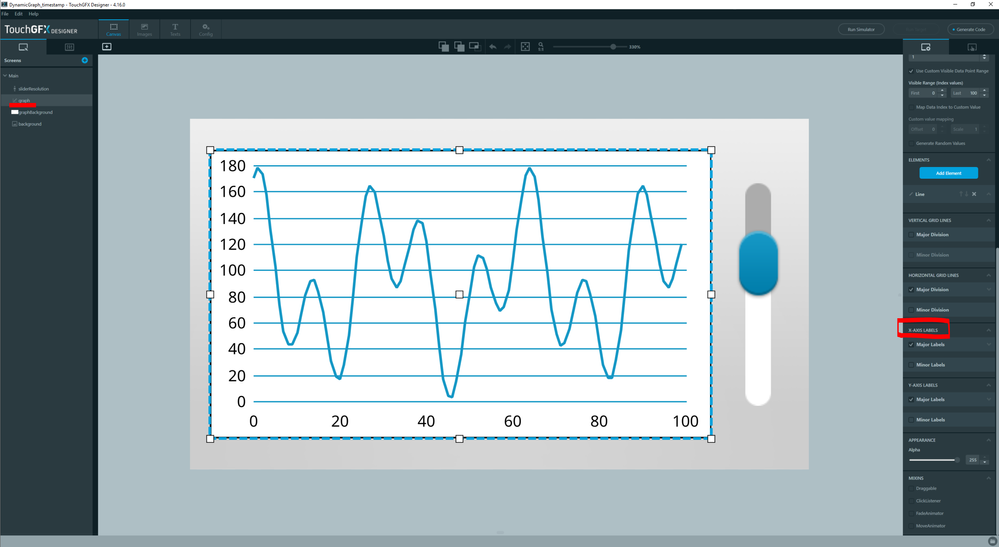The width and height of the screenshot is (999, 547).
Task: Collapse the Vertical Grid Lines section
Action: click(x=989, y=220)
